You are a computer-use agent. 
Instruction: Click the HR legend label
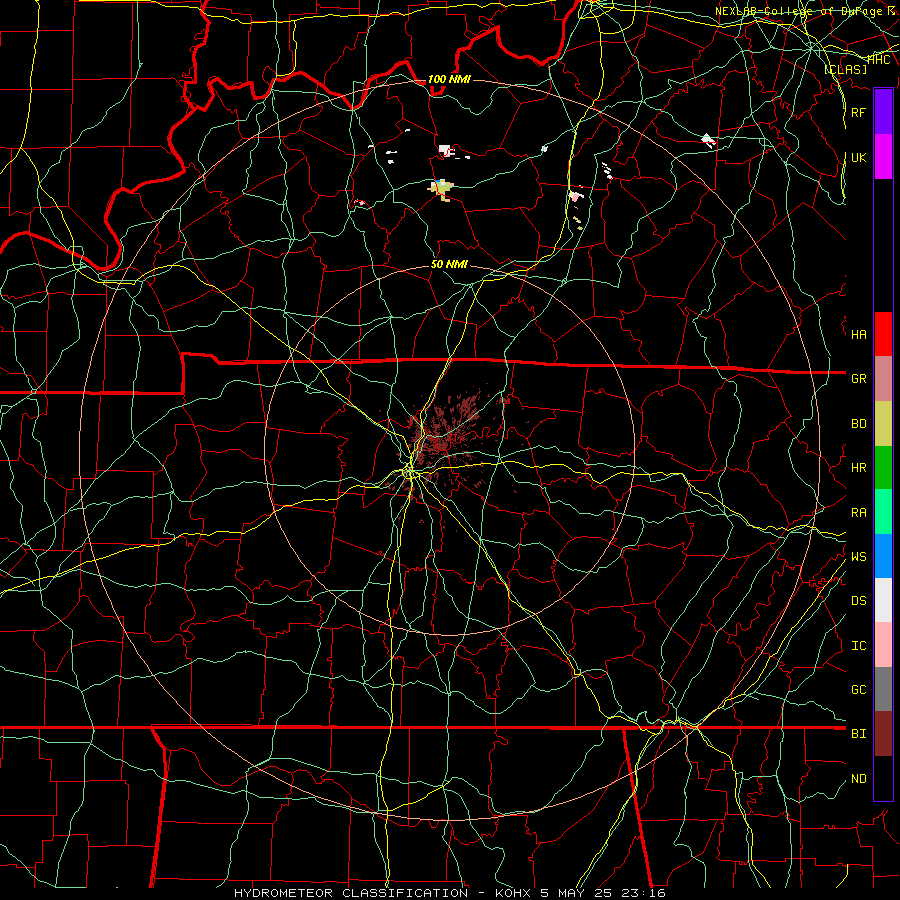[858, 468]
